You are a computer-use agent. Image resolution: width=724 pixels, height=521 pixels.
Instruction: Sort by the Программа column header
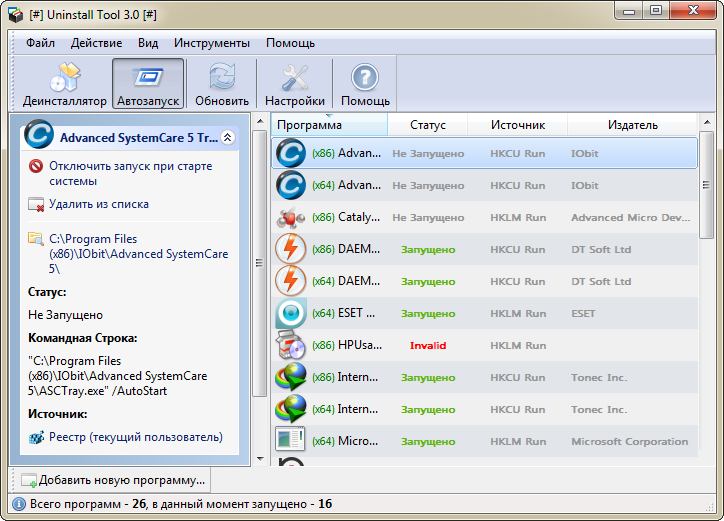(329, 125)
